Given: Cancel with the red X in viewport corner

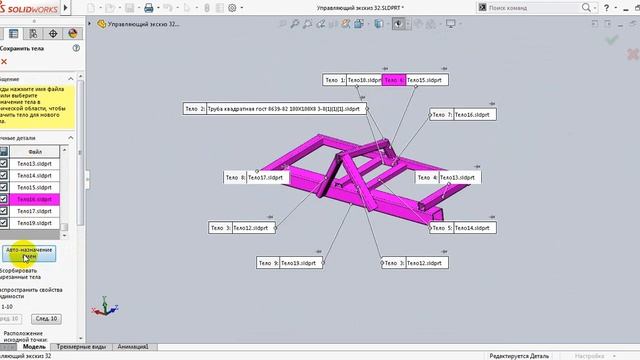Looking at the screenshot, I should [x=633, y=53].
